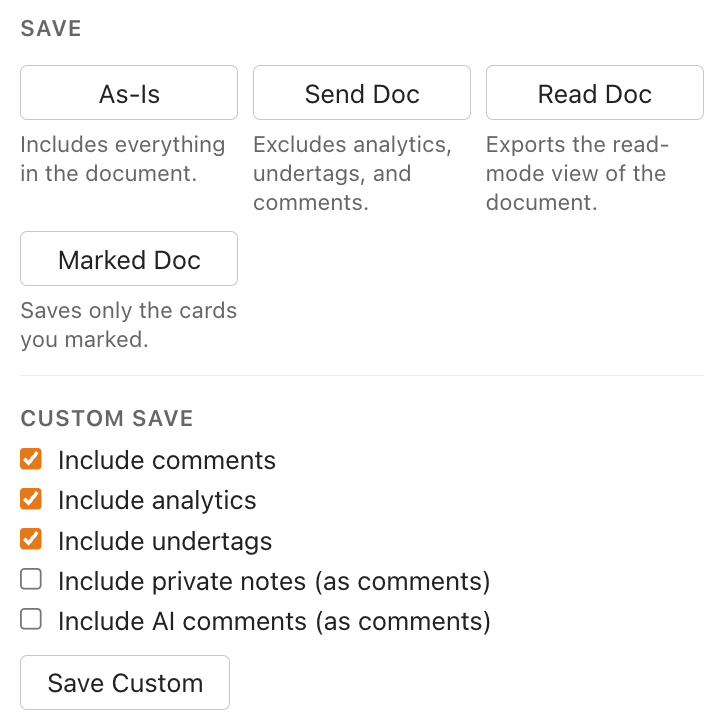Select the Read Doc export button
Image resolution: width=726 pixels, height=728 pixels.
[x=595, y=92]
